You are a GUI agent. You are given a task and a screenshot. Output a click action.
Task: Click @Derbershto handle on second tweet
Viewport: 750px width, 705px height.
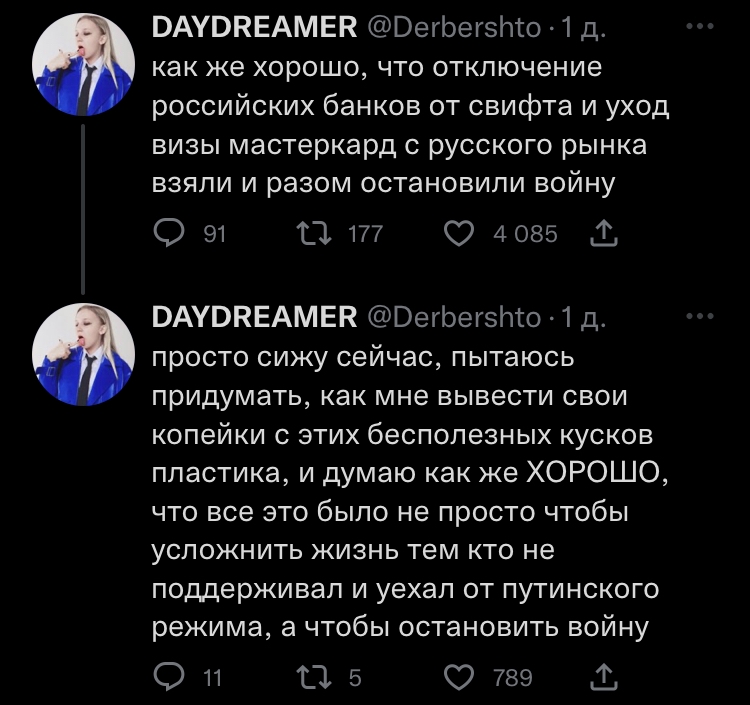point(455,317)
